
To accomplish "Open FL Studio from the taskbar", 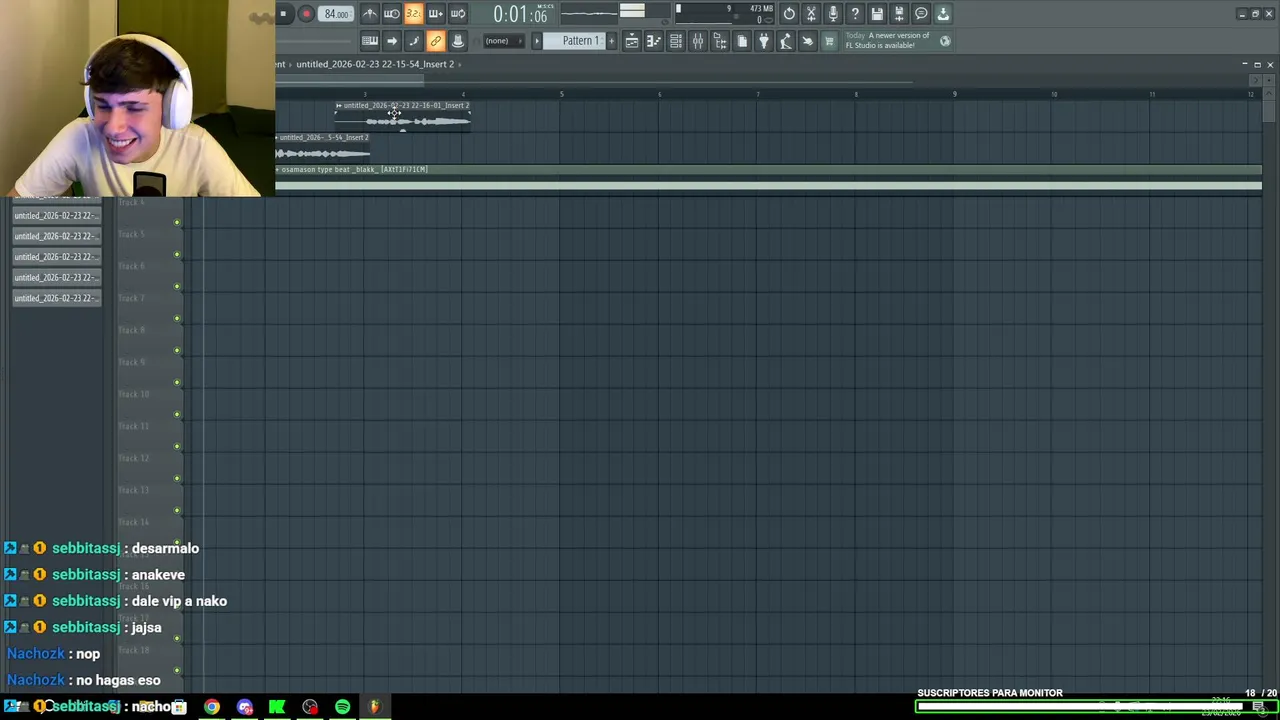I will coord(375,707).
